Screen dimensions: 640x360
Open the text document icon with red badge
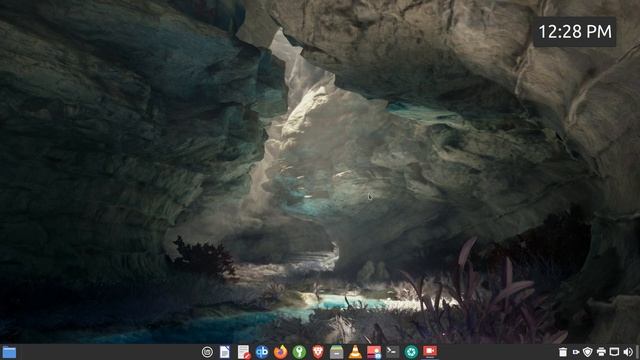[x=244, y=352]
